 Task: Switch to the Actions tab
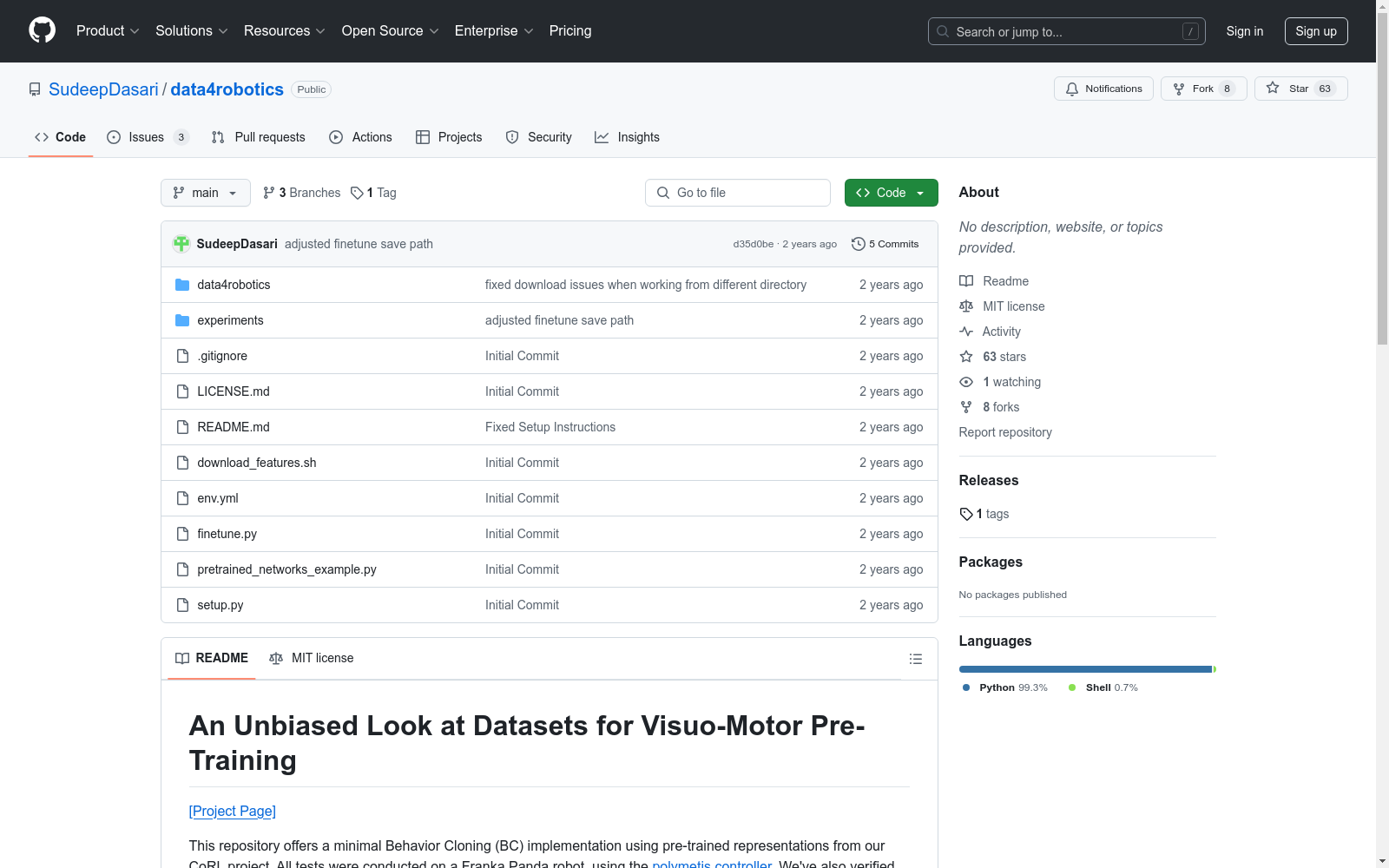point(361,137)
